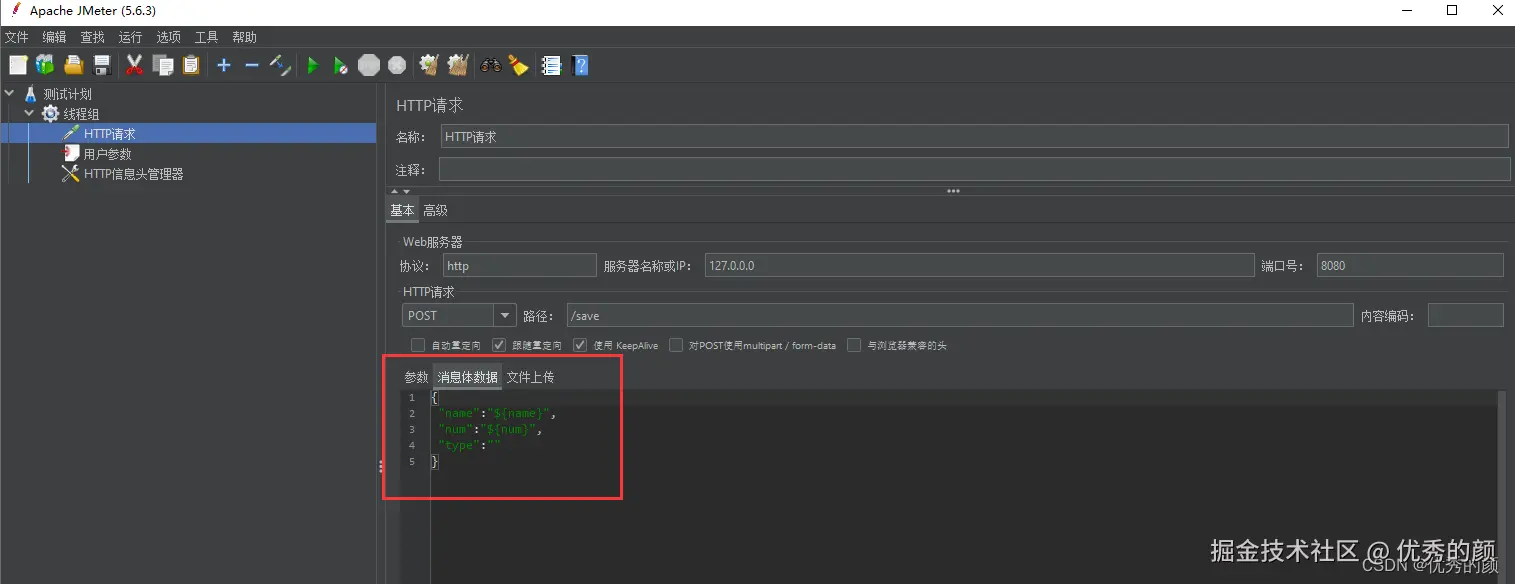This screenshot has height=584, width=1515.
Task: Click the "type":"" line in body editor
Action: 469,445
